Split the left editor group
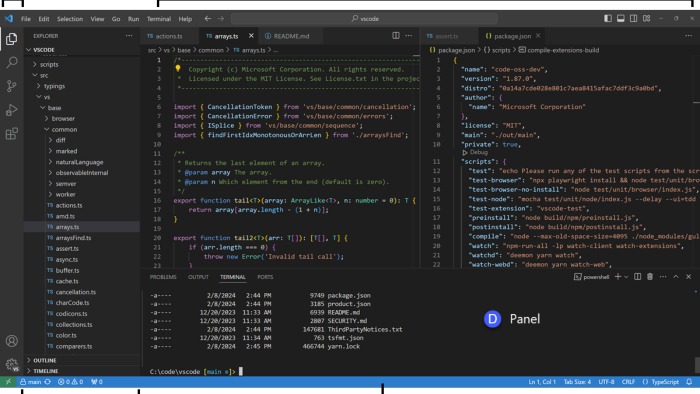This screenshot has height=394, width=700. tap(396, 36)
